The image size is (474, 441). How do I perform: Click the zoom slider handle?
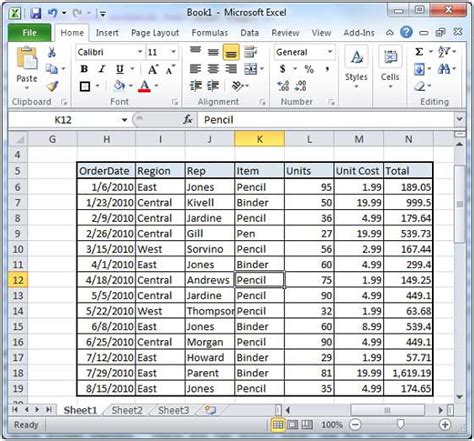tap(400, 424)
